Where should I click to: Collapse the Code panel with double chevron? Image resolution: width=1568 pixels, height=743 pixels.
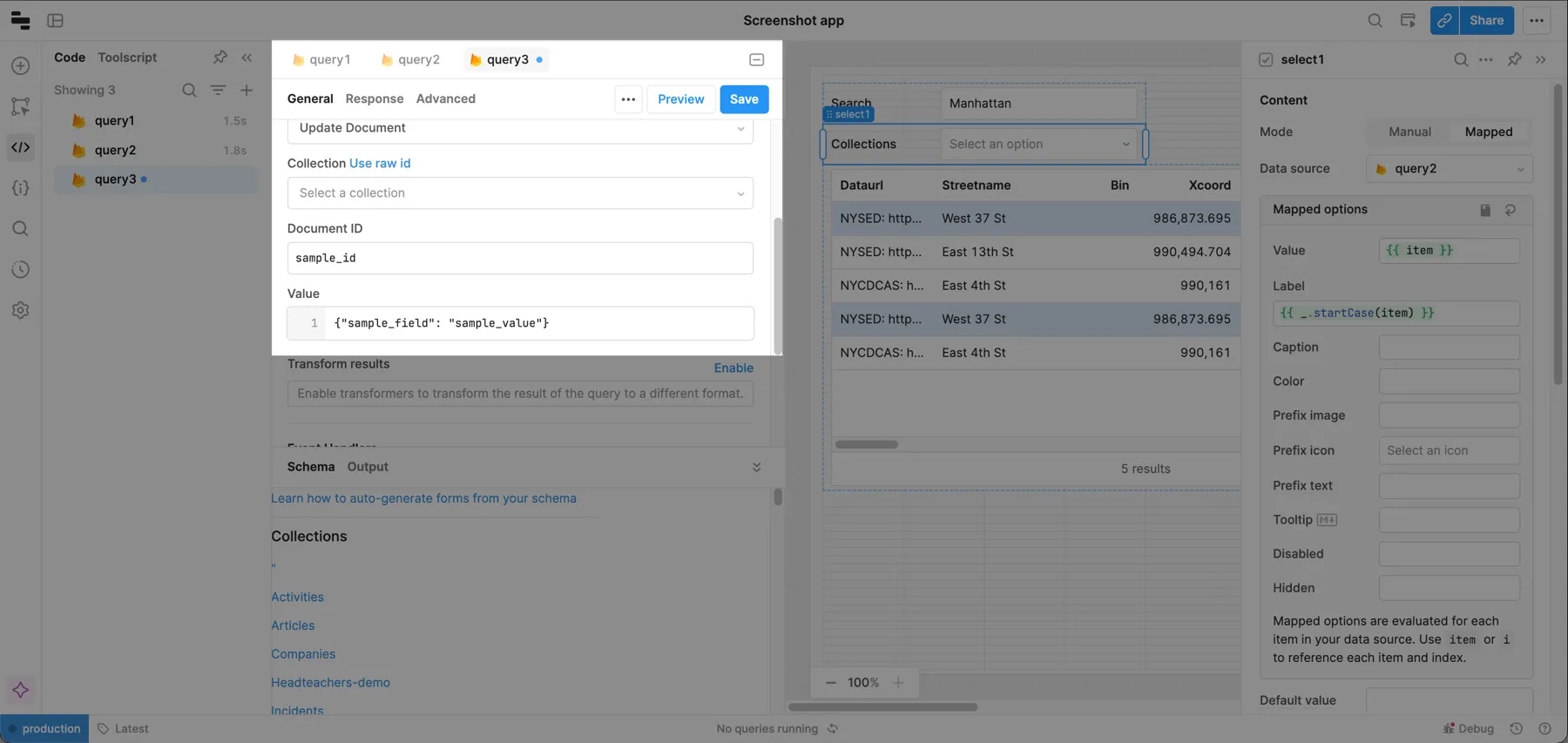pos(247,57)
